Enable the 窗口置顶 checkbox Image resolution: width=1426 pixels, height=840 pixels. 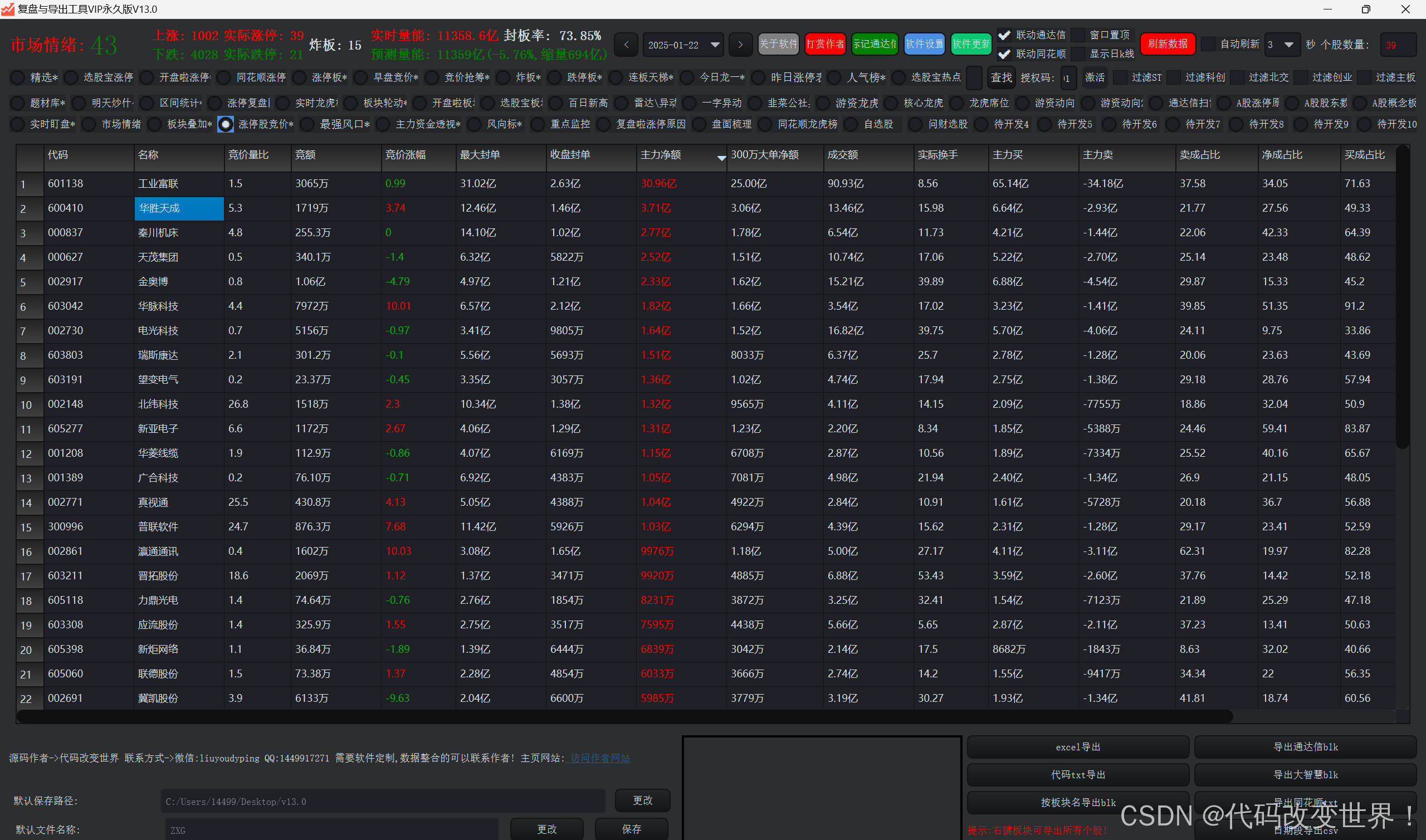[1078, 35]
